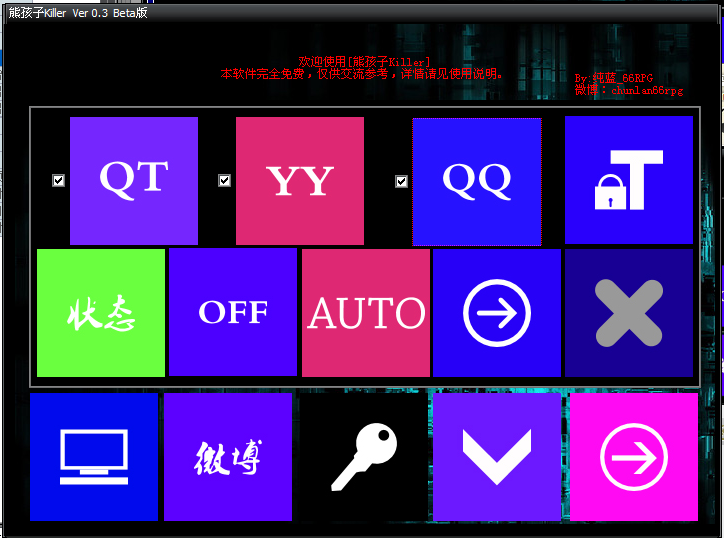
Task: Click the purple down chevron tile
Action: pos(497,457)
